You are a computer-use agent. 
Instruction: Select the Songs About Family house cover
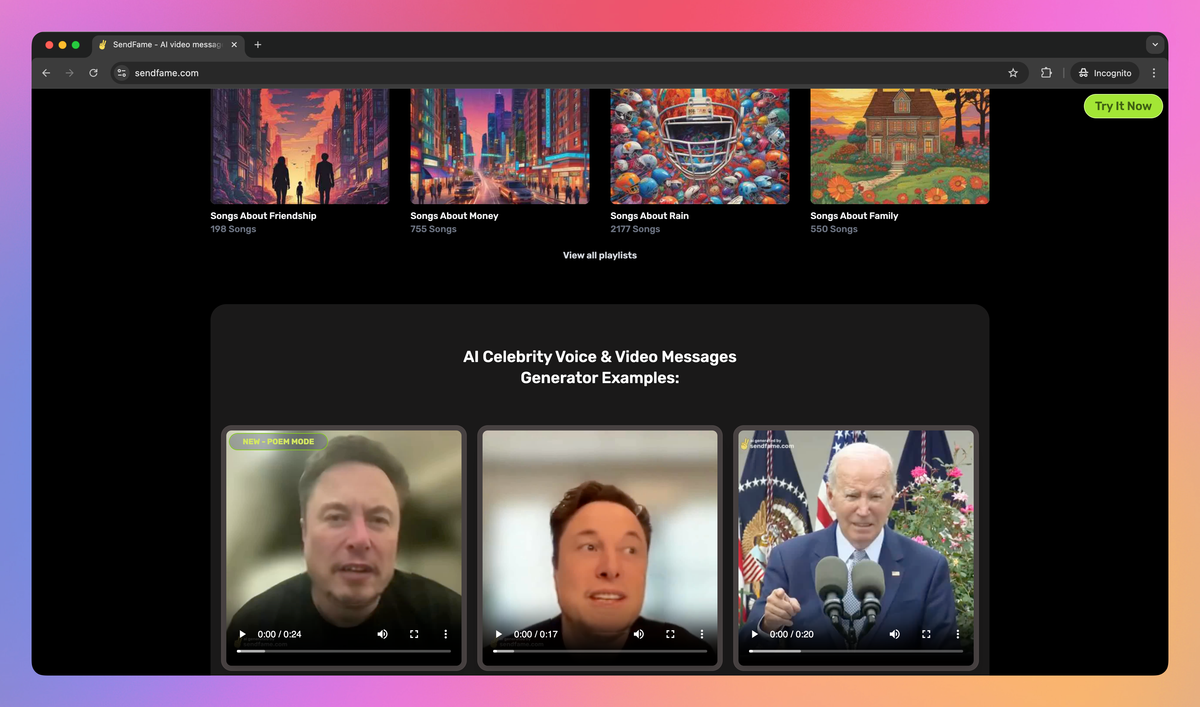click(900, 146)
